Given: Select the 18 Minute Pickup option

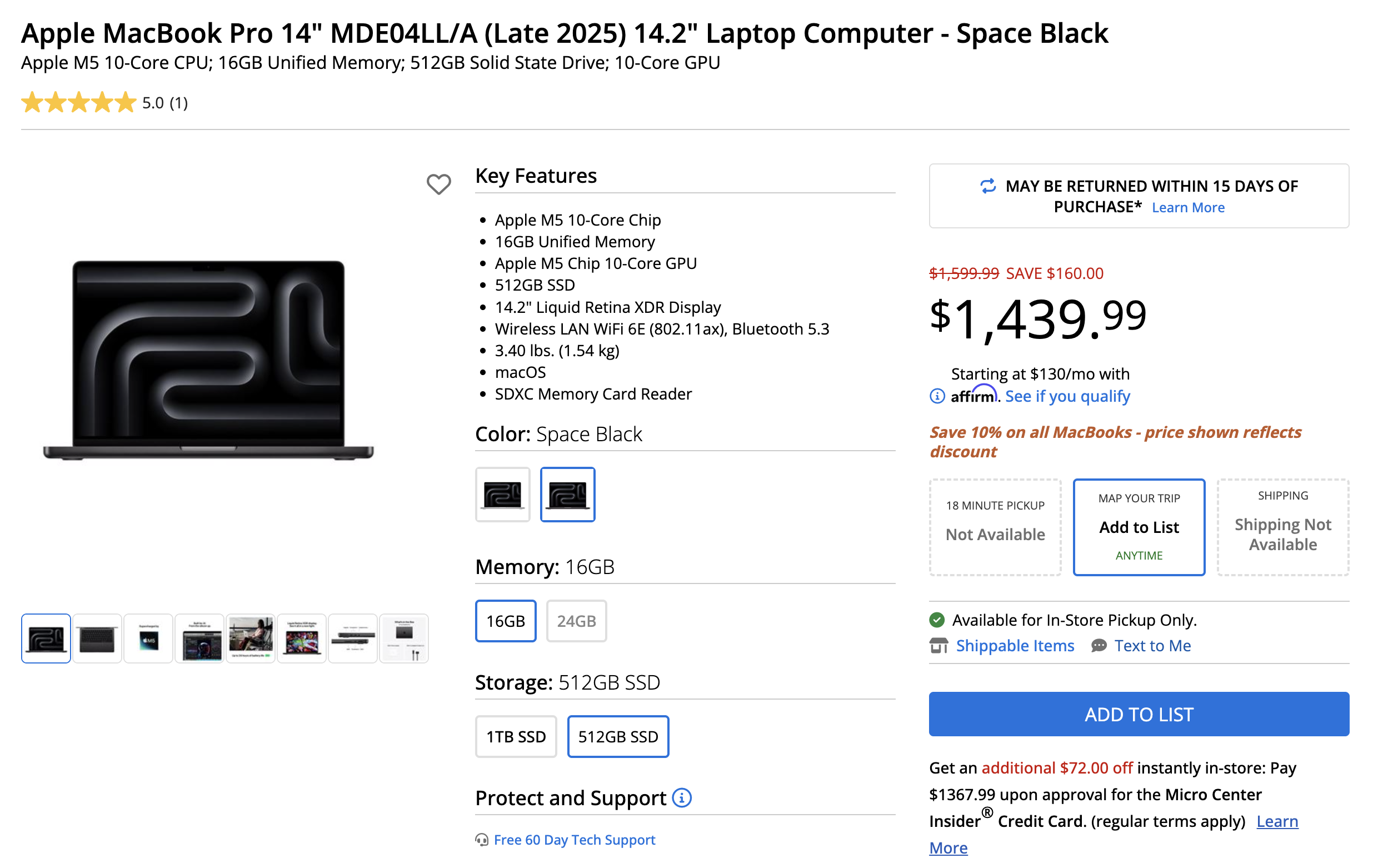Looking at the screenshot, I should coord(995,527).
